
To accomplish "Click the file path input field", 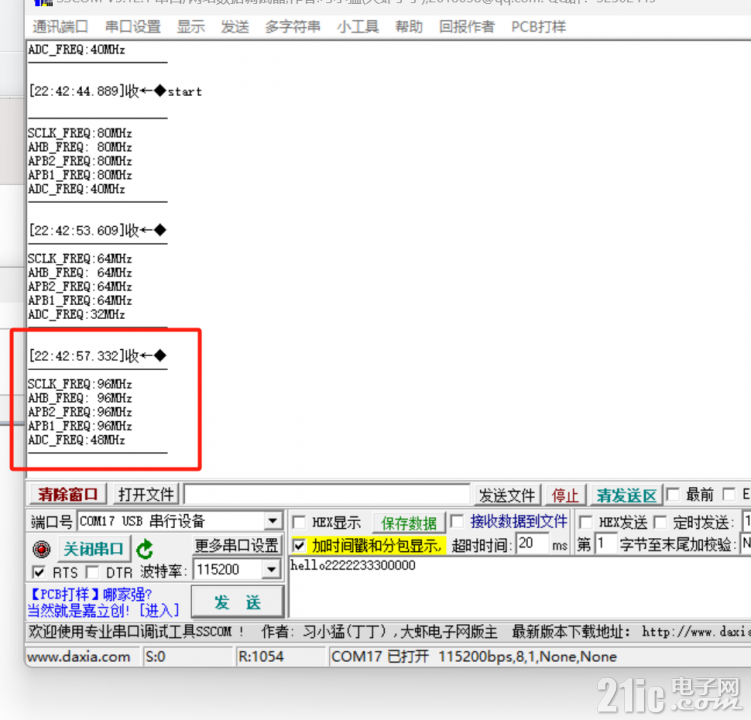I will [327, 494].
